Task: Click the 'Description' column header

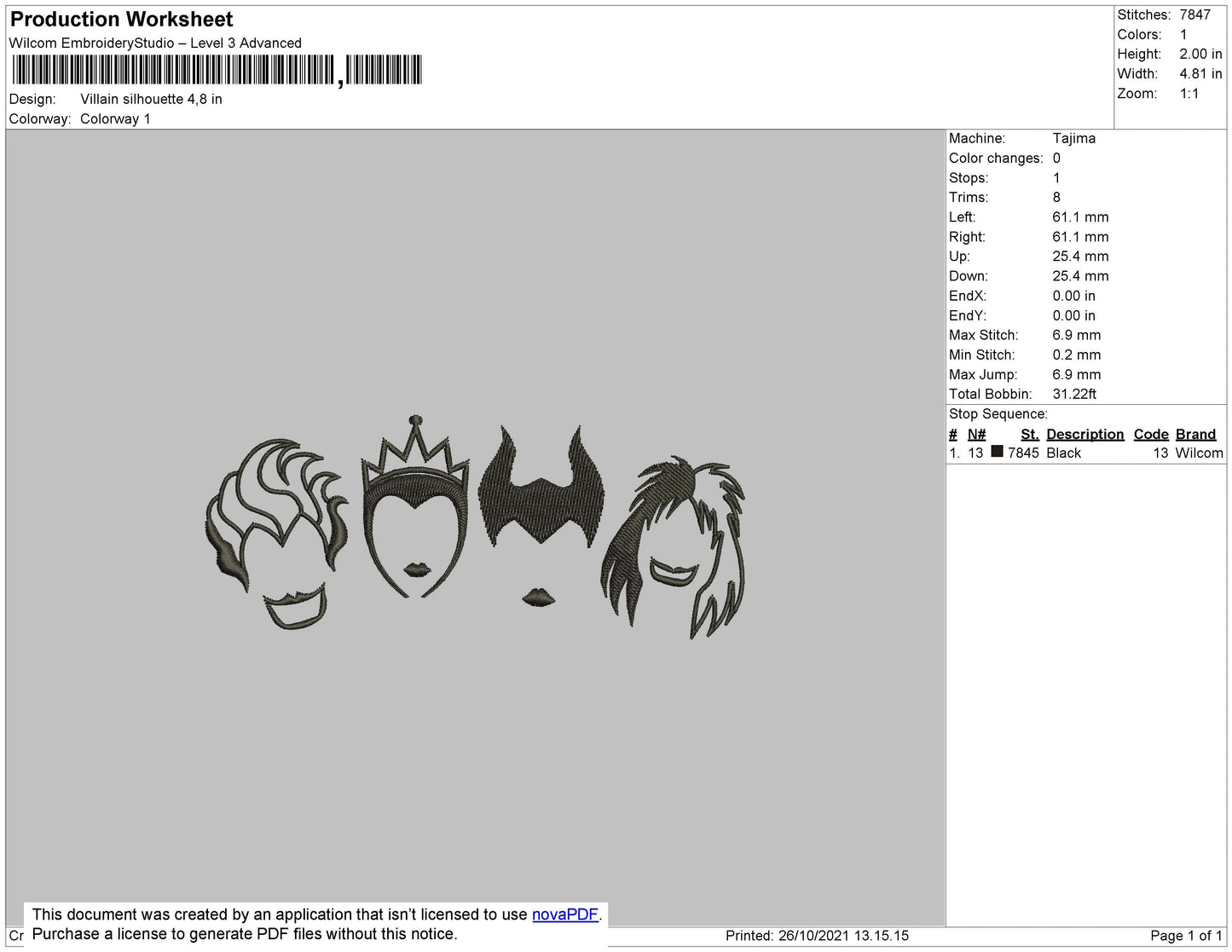Action: click(1085, 434)
